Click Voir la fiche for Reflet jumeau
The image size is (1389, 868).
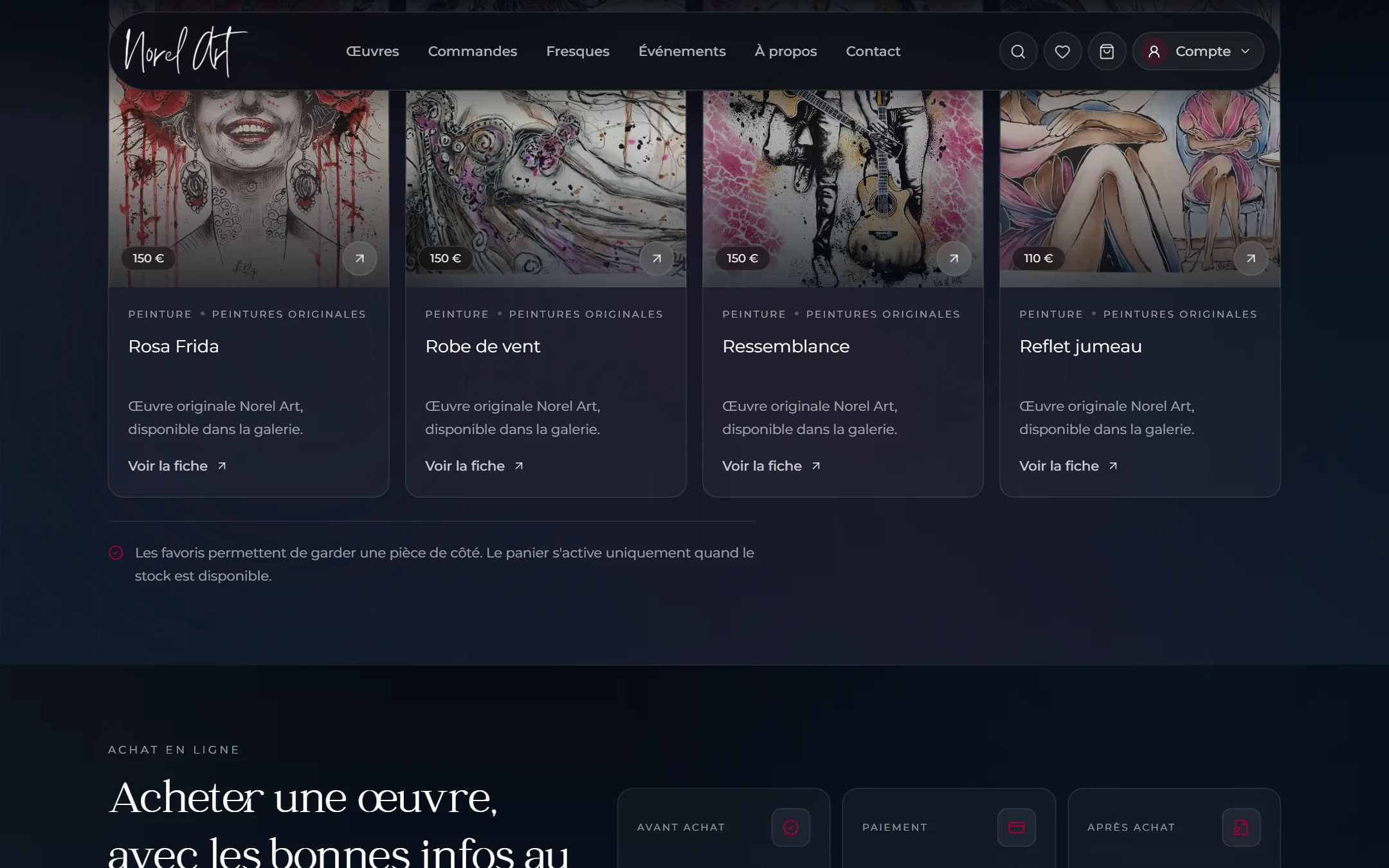tap(1069, 466)
